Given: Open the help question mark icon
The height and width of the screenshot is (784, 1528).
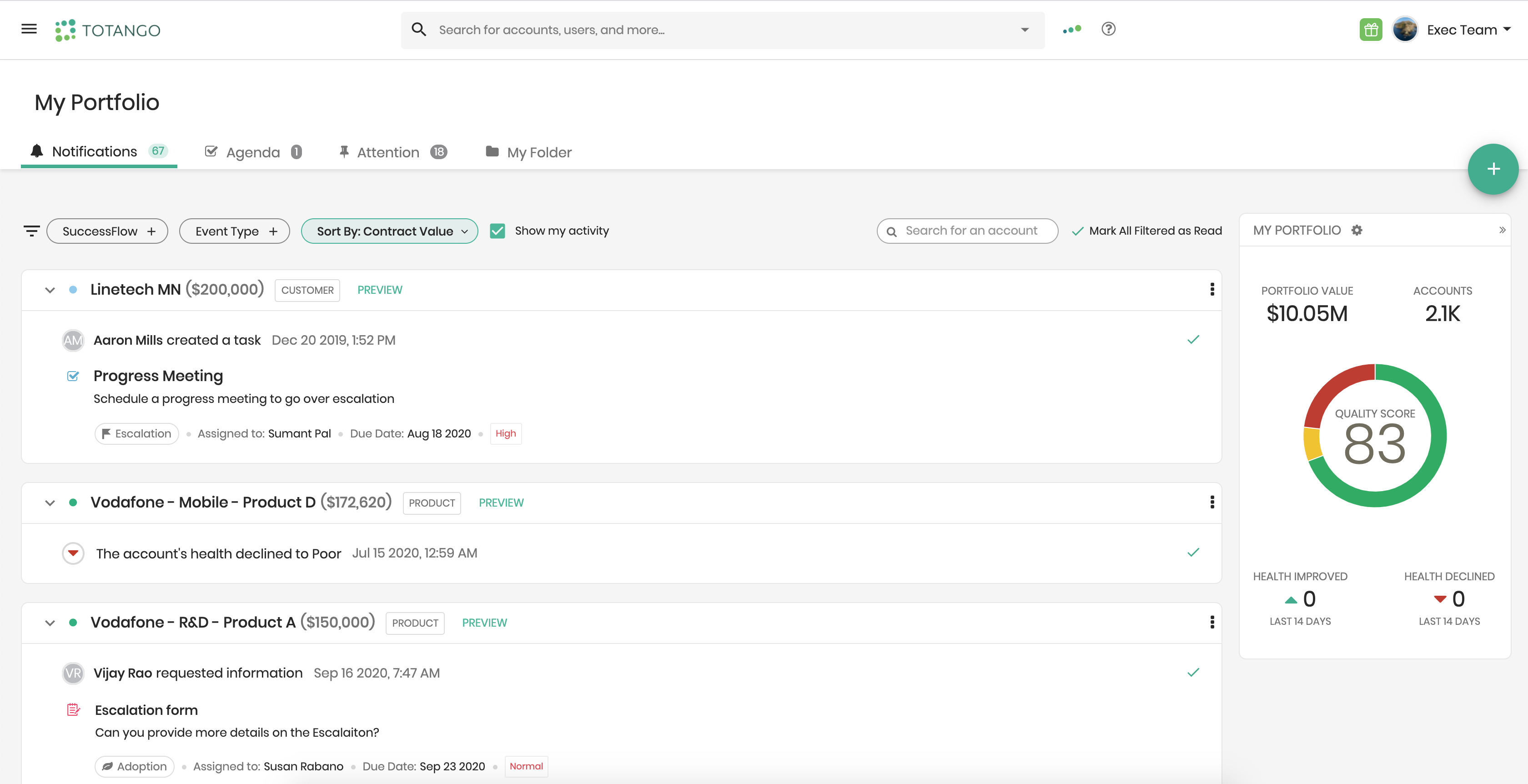Looking at the screenshot, I should (x=1108, y=29).
